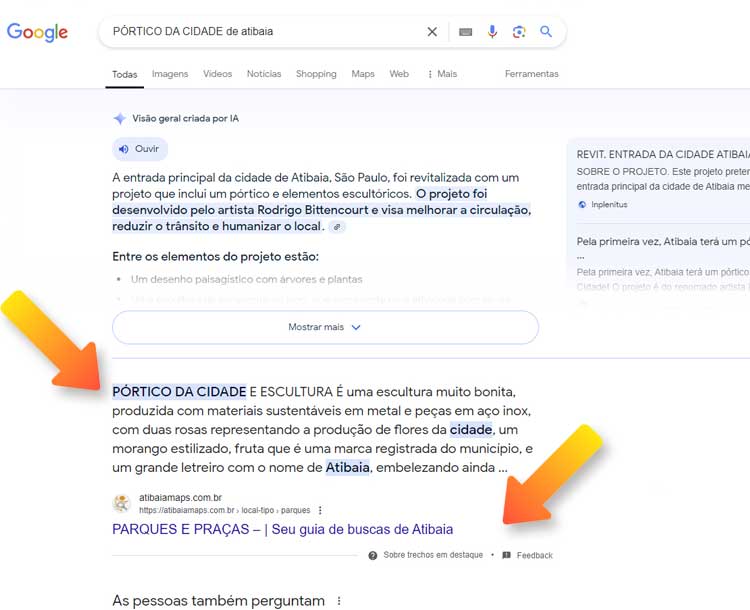The width and height of the screenshot is (750, 610).
Task: Go to the Maps tab
Action: pos(363,74)
